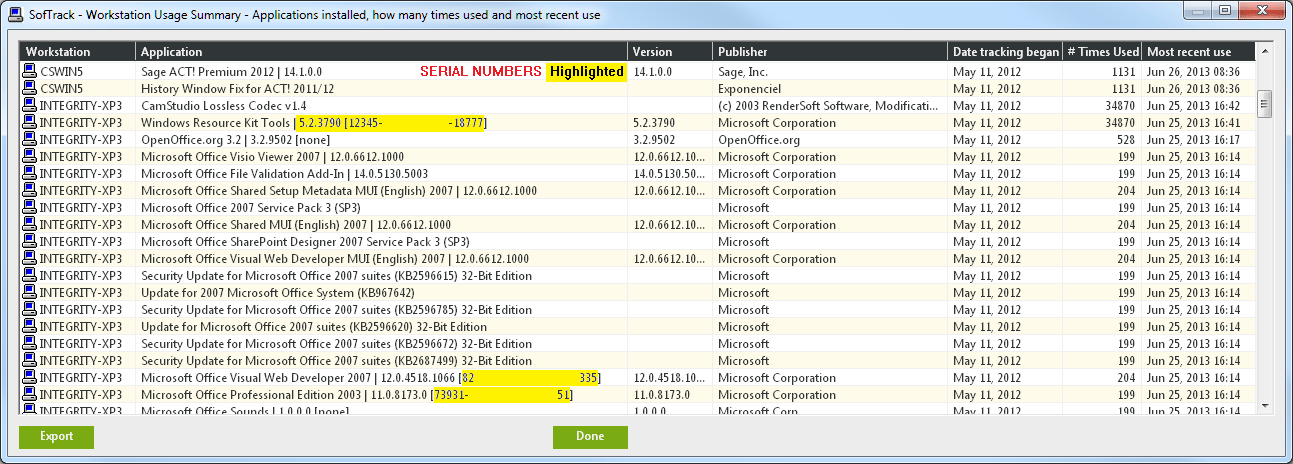Click workstation icon in Windows Resource Kit Tools row
The width and height of the screenshot is (1293, 464).
point(29,123)
